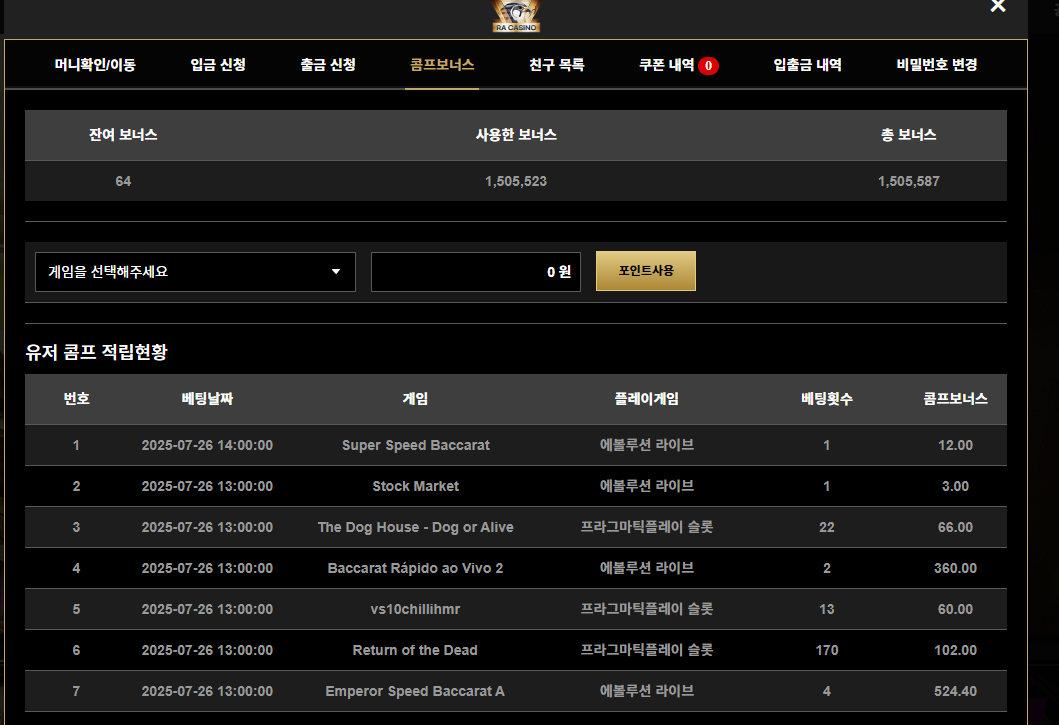Close the account dialog with the X
Screen dimensions: 1059x725
998,6
